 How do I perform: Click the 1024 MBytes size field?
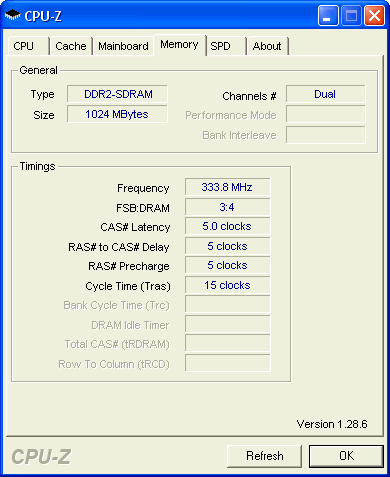117,114
